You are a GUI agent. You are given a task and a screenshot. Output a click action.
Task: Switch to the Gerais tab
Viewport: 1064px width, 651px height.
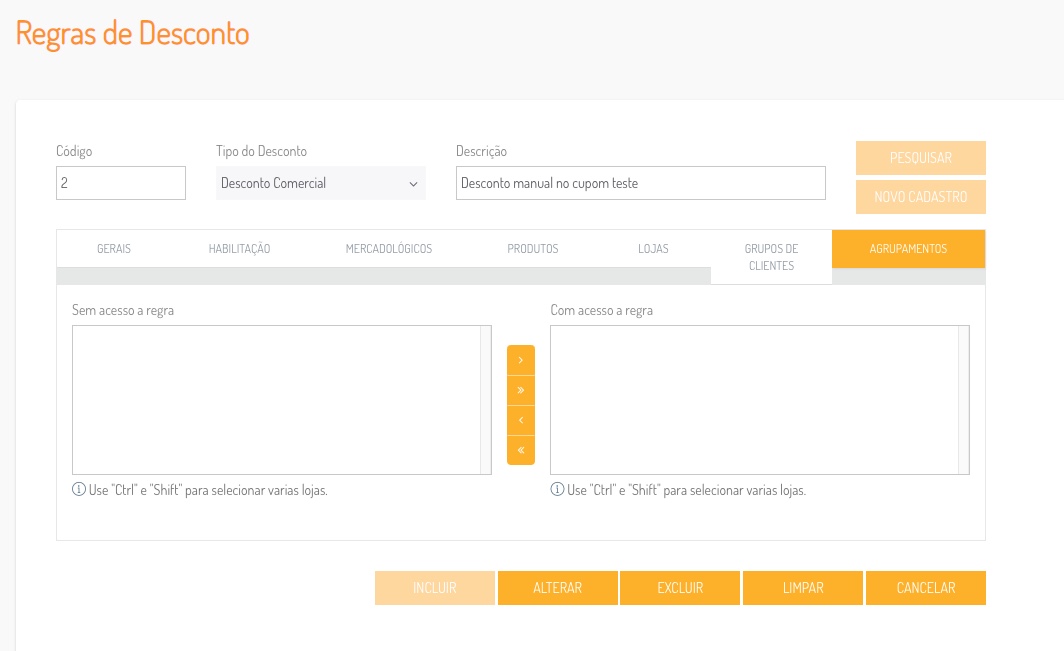click(x=114, y=249)
